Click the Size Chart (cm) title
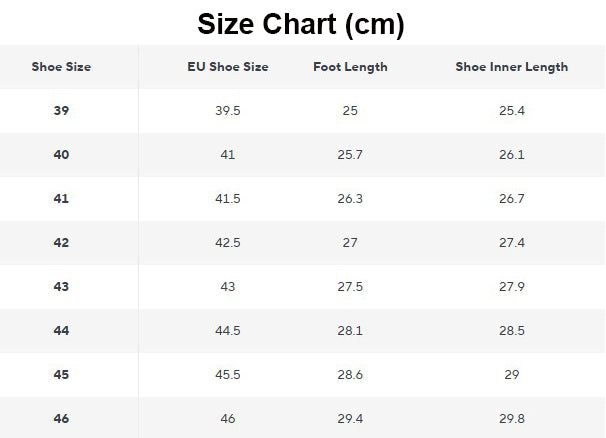The width and height of the screenshot is (606, 438). click(x=301, y=24)
